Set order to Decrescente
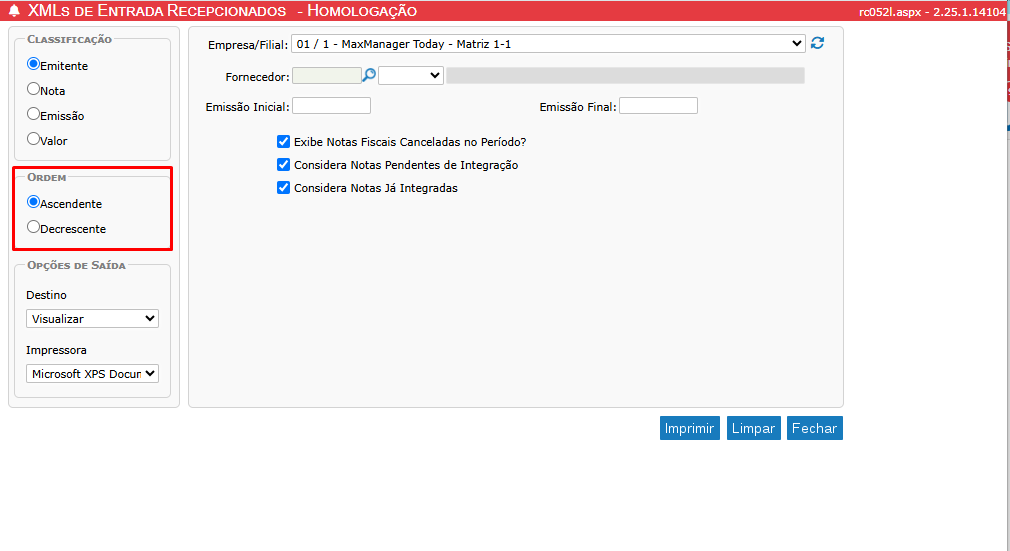1010x551 pixels. [34, 227]
